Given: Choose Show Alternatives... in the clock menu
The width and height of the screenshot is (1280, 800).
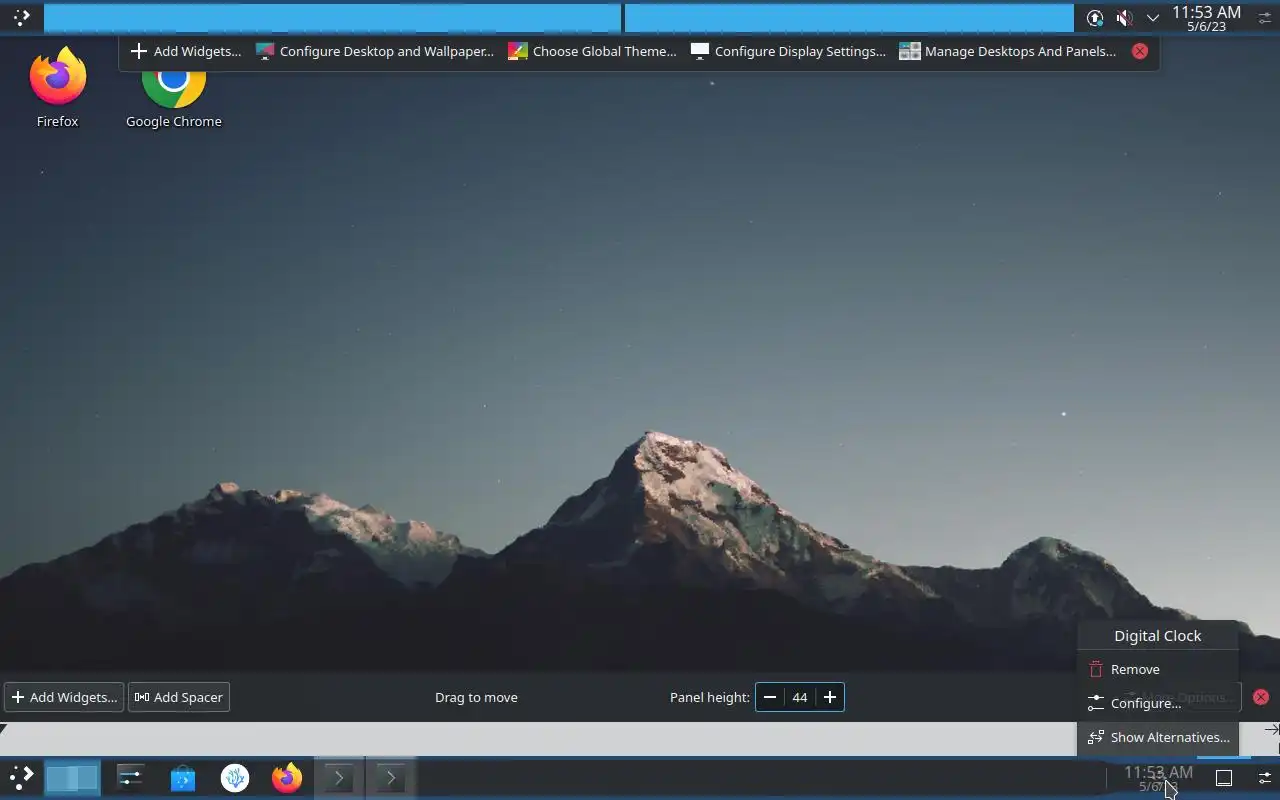Looking at the screenshot, I should 1158,737.
